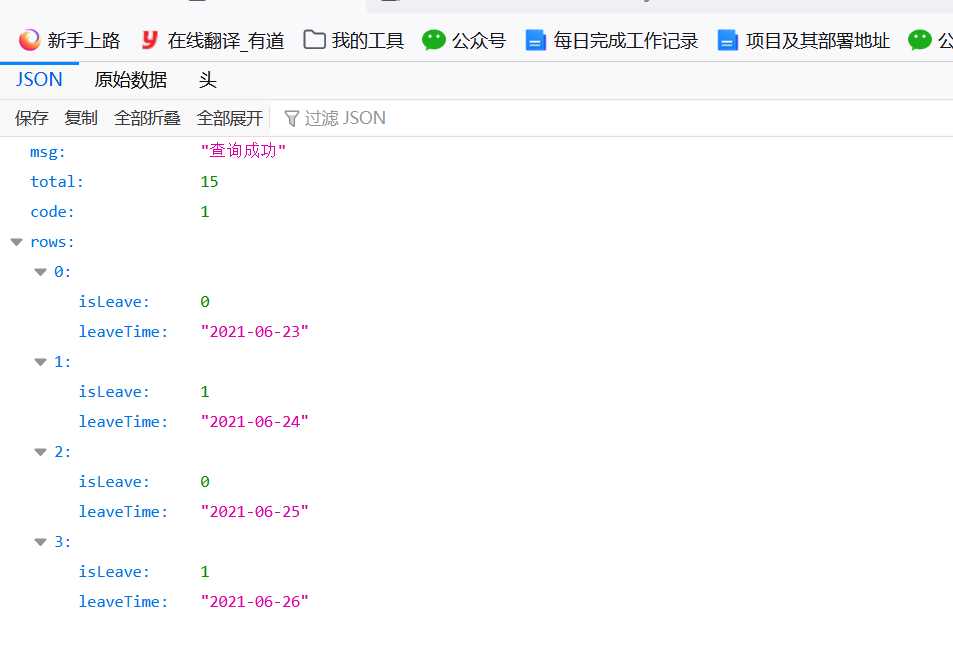
Task: Open the 新手上路 Firefox bookmark icon
Action: coord(29,40)
